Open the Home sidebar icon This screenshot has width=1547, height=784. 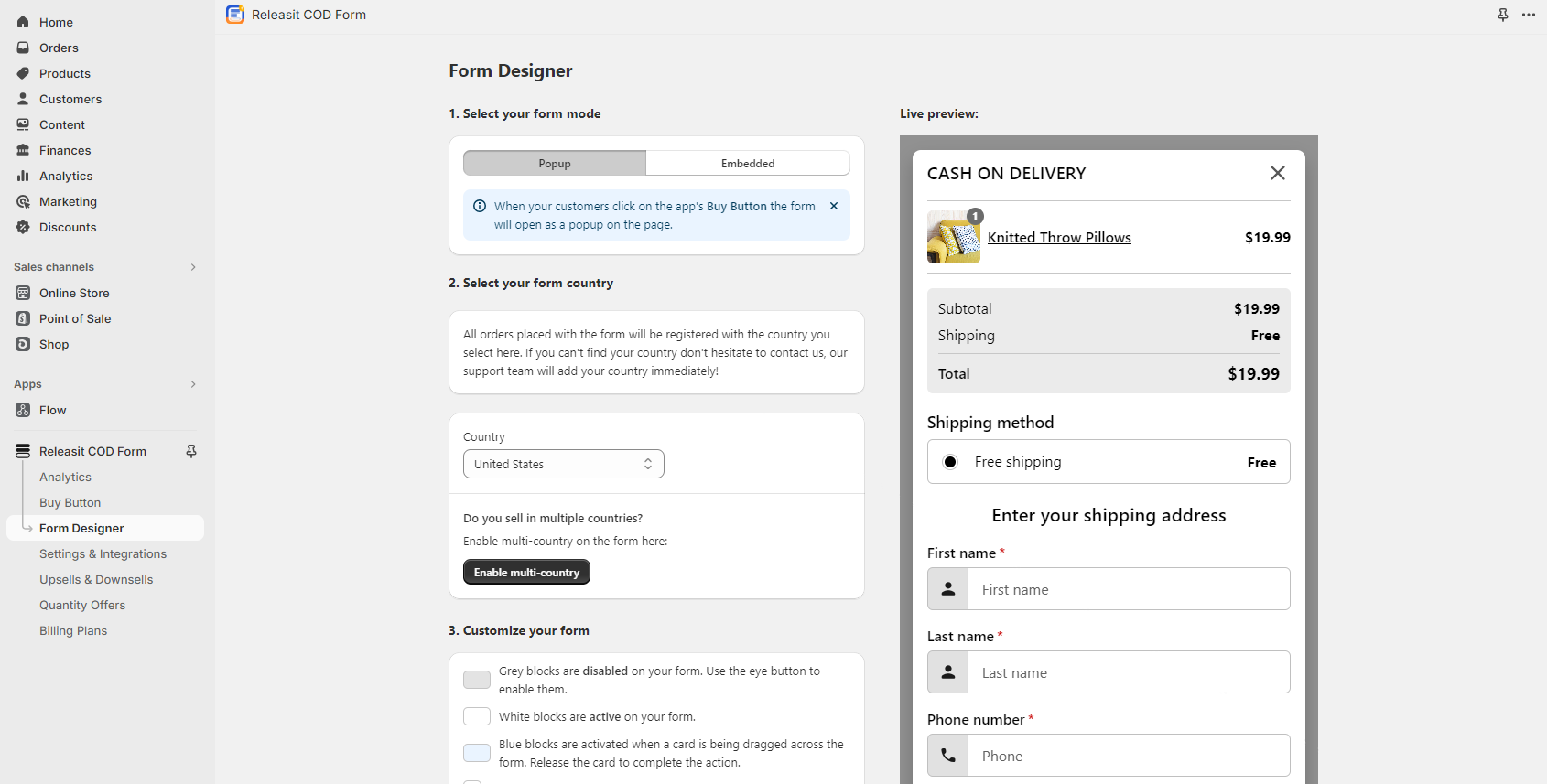(x=23, y=22)
